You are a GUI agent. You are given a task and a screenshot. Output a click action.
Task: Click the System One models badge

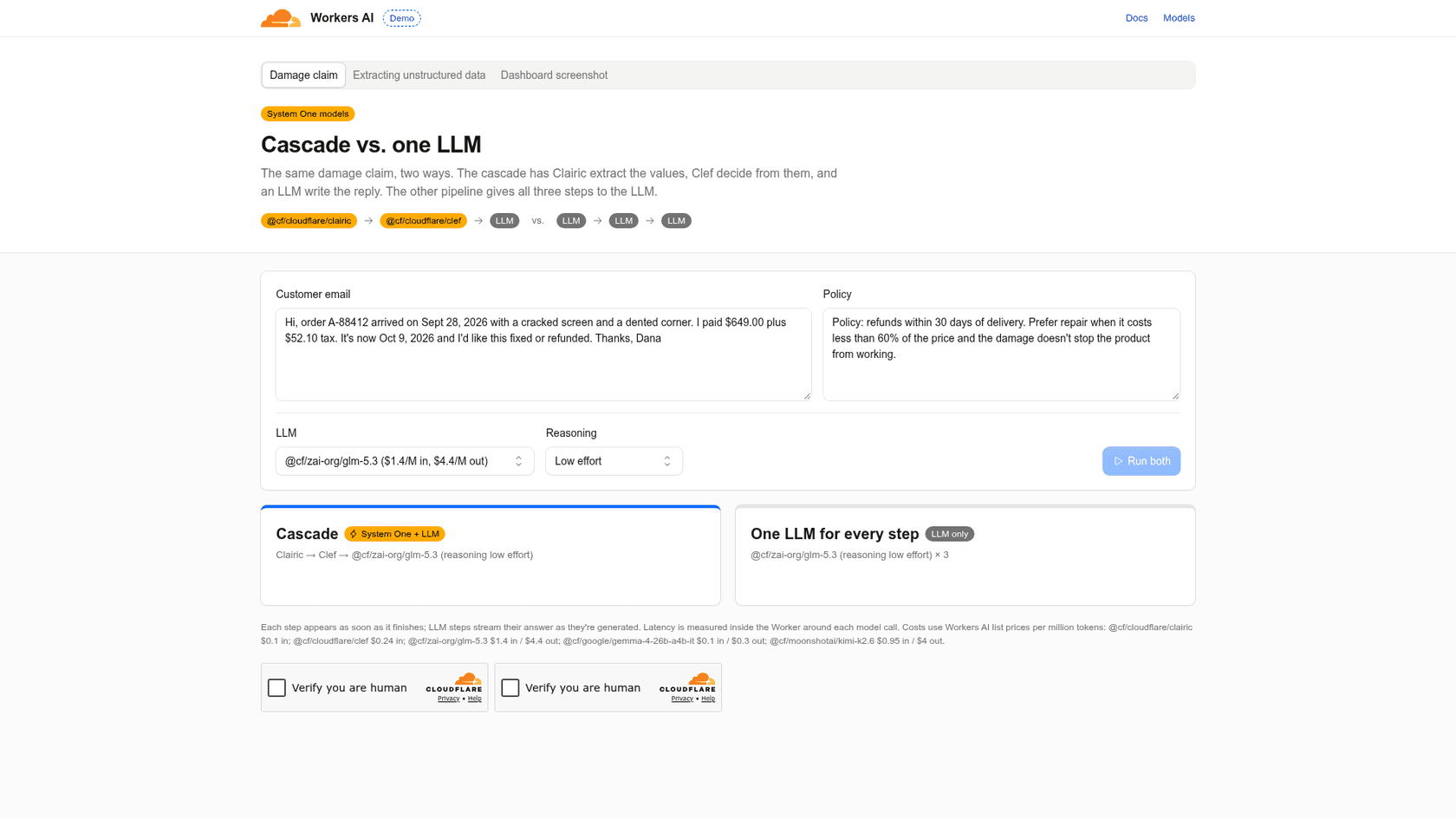tap(308, 114)
